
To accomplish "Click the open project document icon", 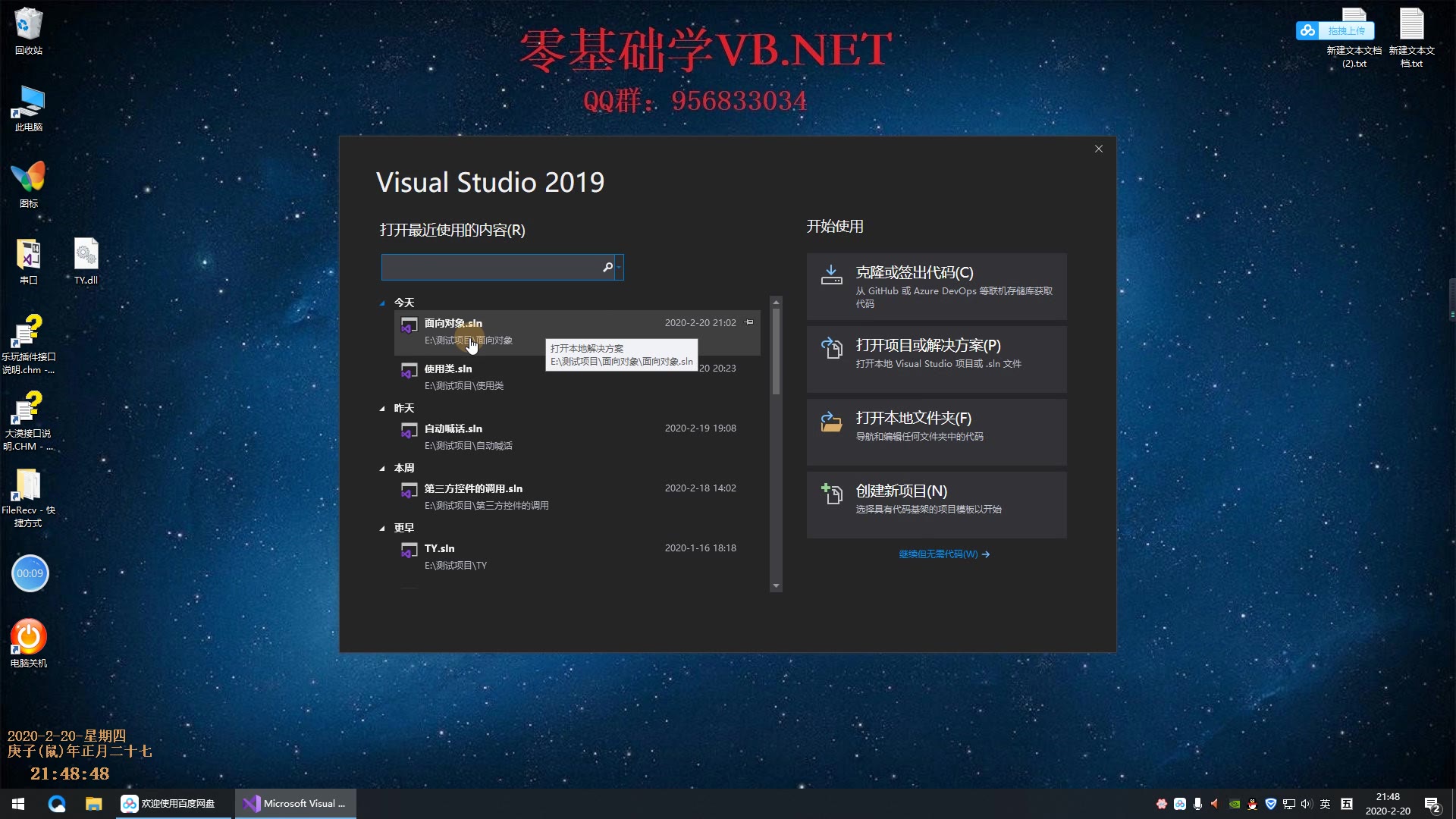I will [x=832, y=347].
